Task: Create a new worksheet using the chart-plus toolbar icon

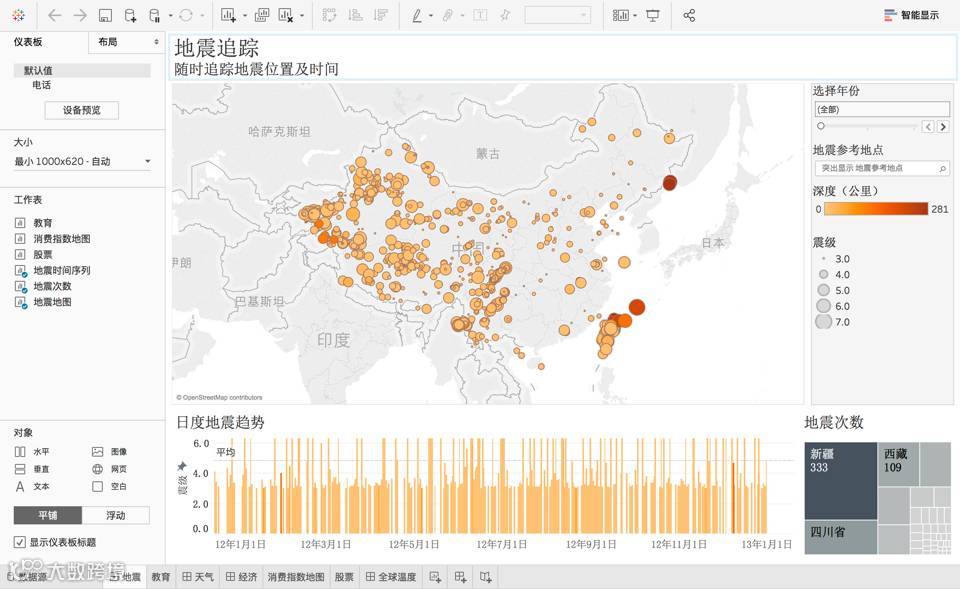Action: click(228, 15)
